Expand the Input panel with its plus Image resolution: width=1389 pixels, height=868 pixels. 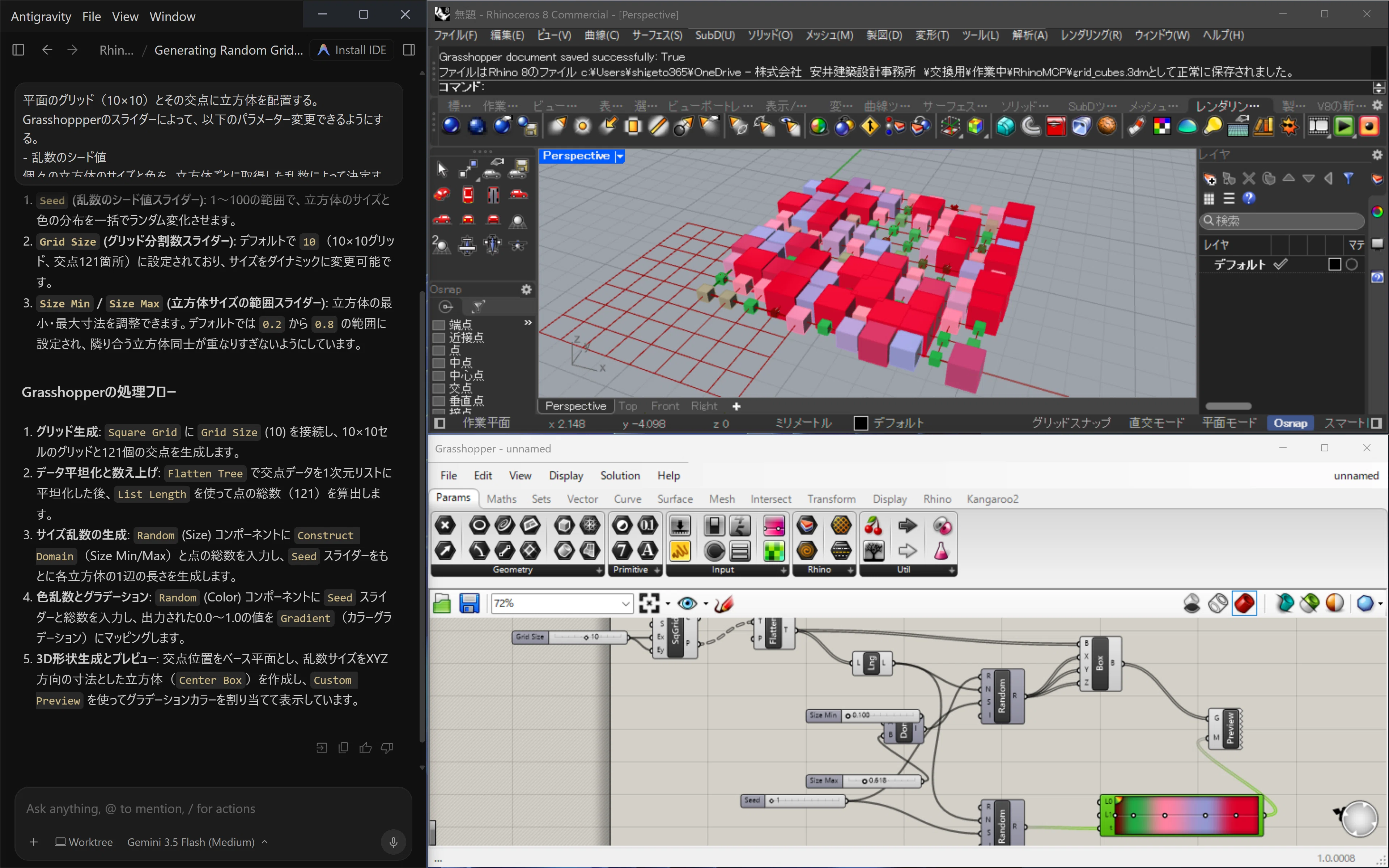[783, 570]
